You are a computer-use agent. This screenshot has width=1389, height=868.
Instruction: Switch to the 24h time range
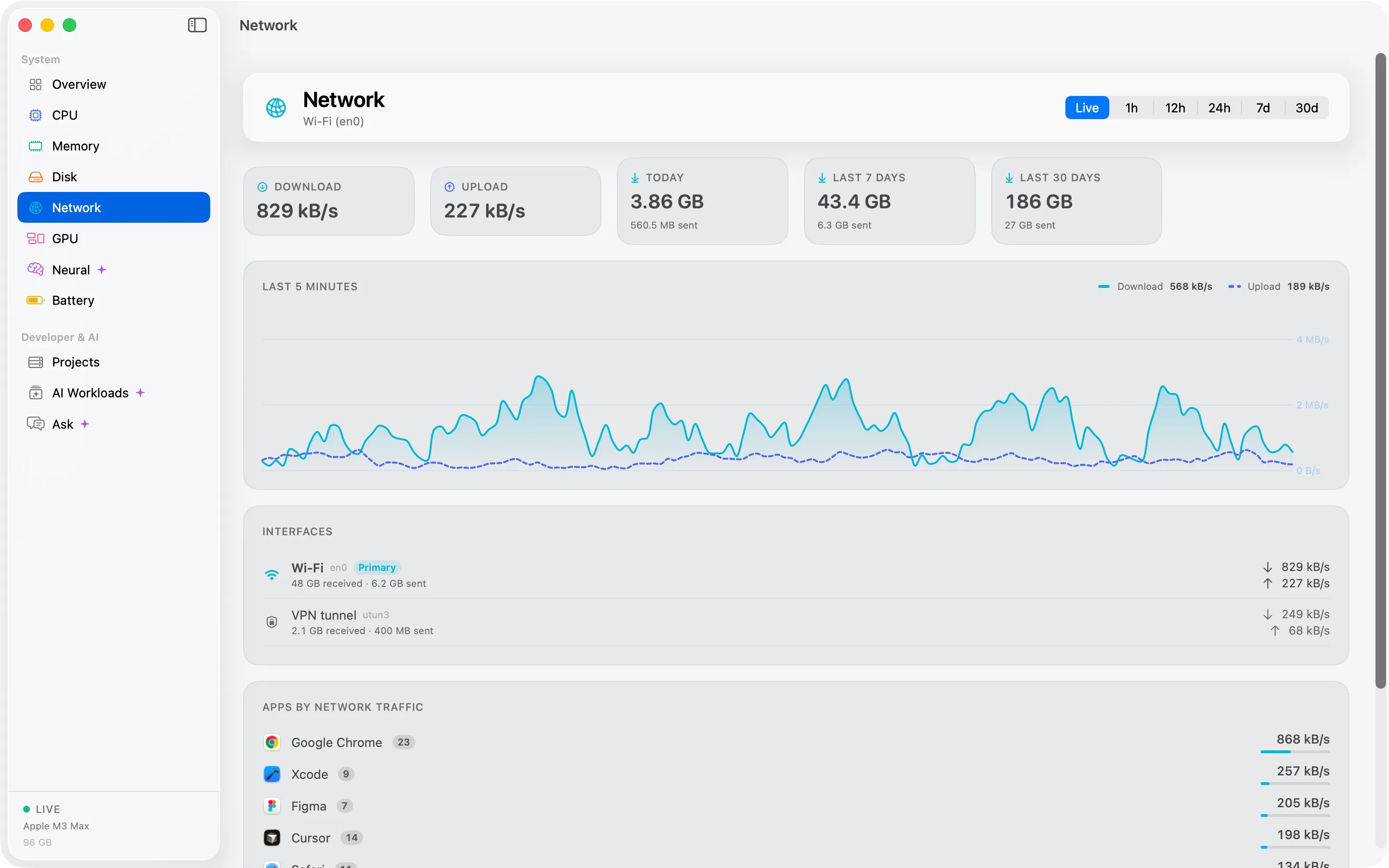1219,108
